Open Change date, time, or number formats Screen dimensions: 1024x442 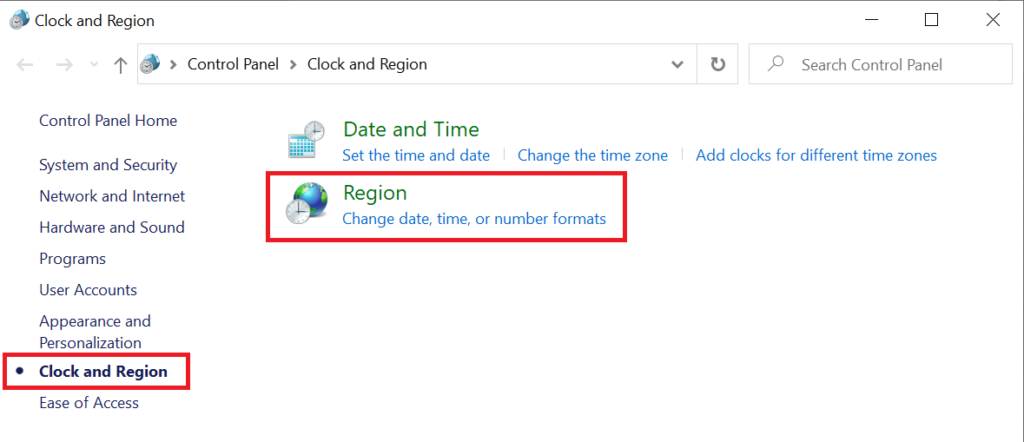click(474, 219)
